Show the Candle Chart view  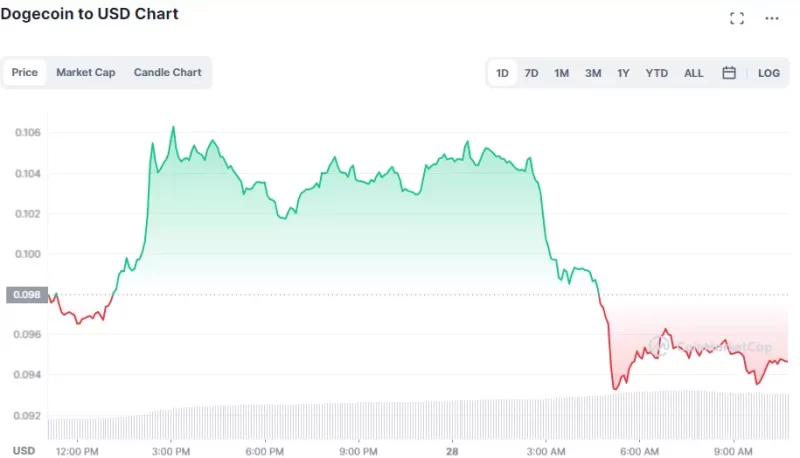pyautogui.click(x=167, y=72)
